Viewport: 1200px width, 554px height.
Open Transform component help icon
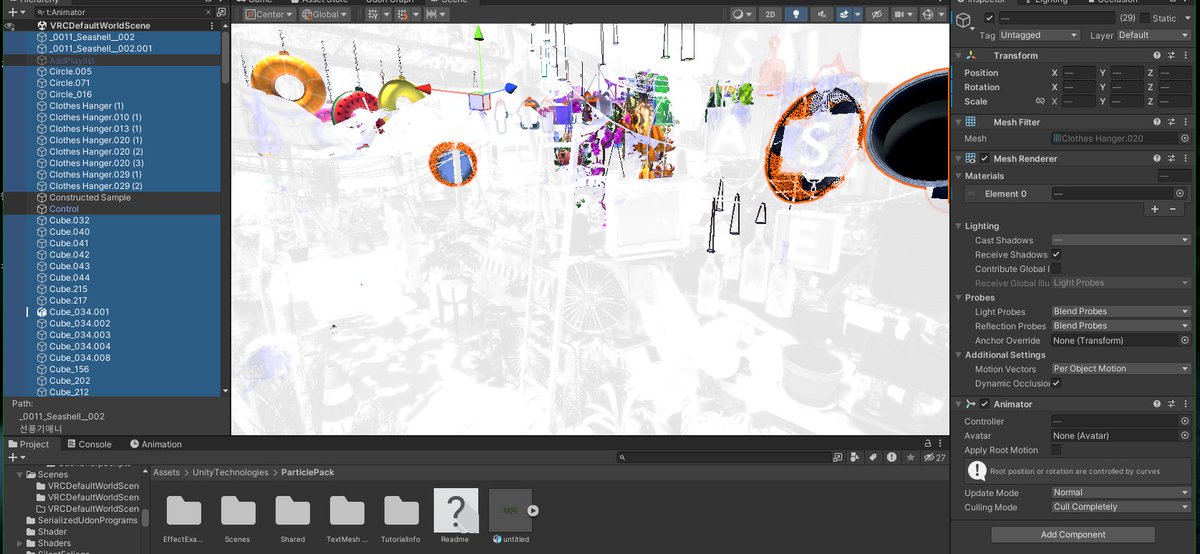pyautogui.click(x=1157, y=56)
